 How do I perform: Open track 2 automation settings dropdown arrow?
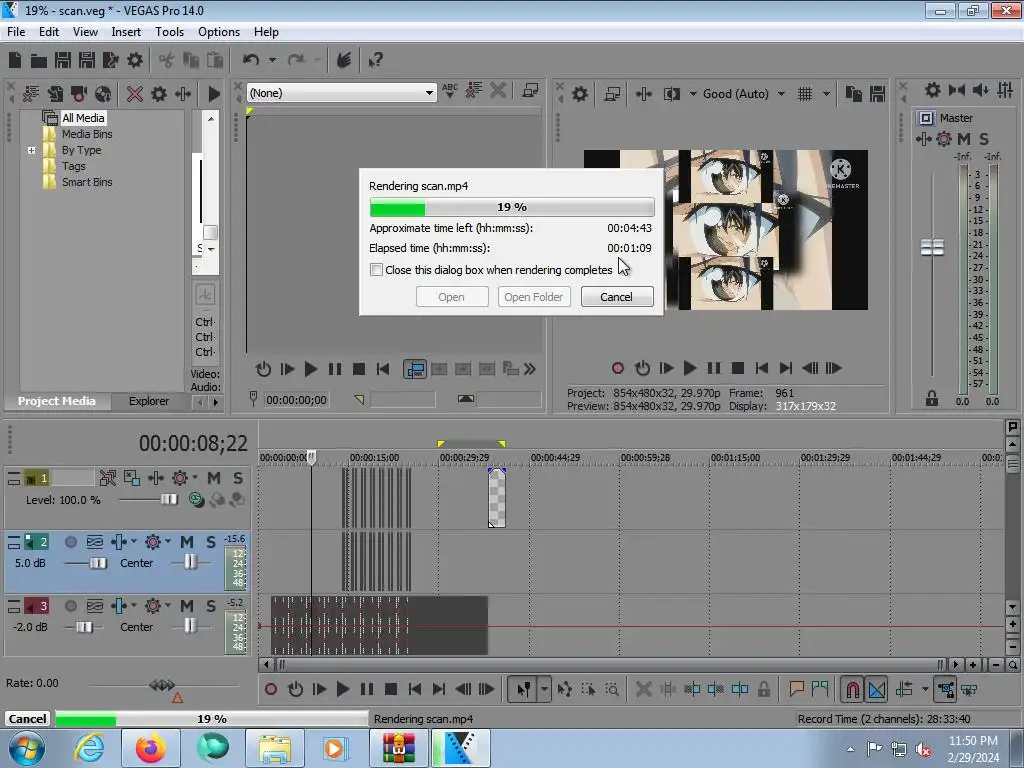[168, 541]
